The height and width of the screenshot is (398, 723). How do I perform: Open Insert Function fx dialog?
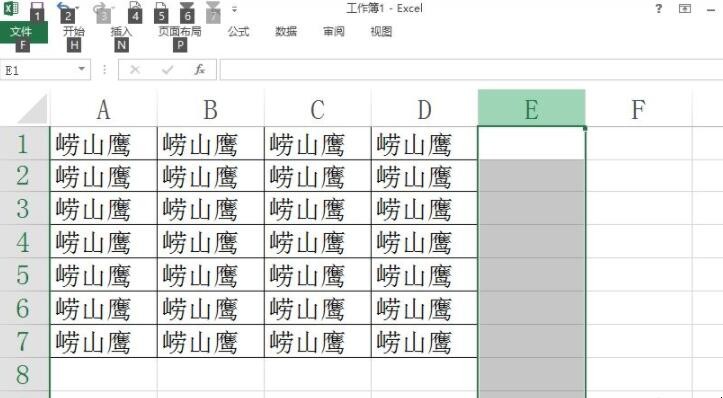pos(199,70)
